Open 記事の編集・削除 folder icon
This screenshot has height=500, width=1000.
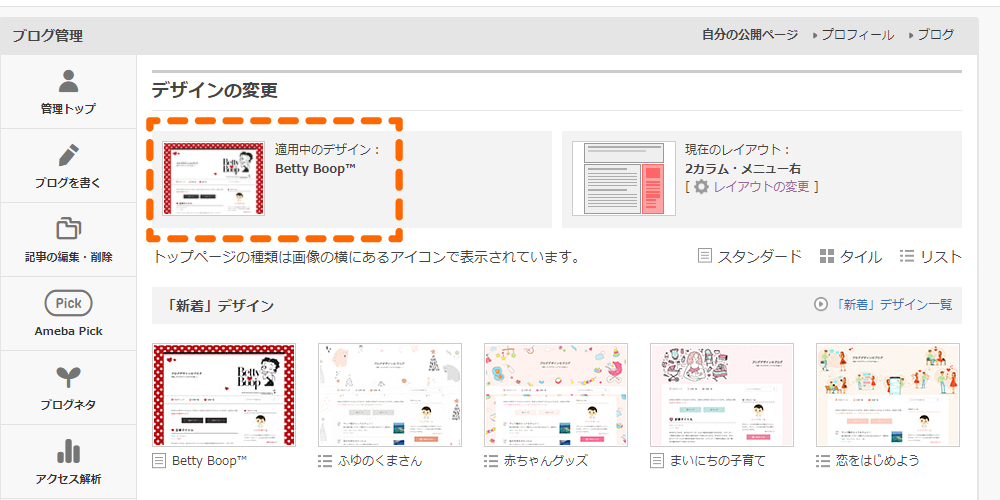(x=68, y=230)
